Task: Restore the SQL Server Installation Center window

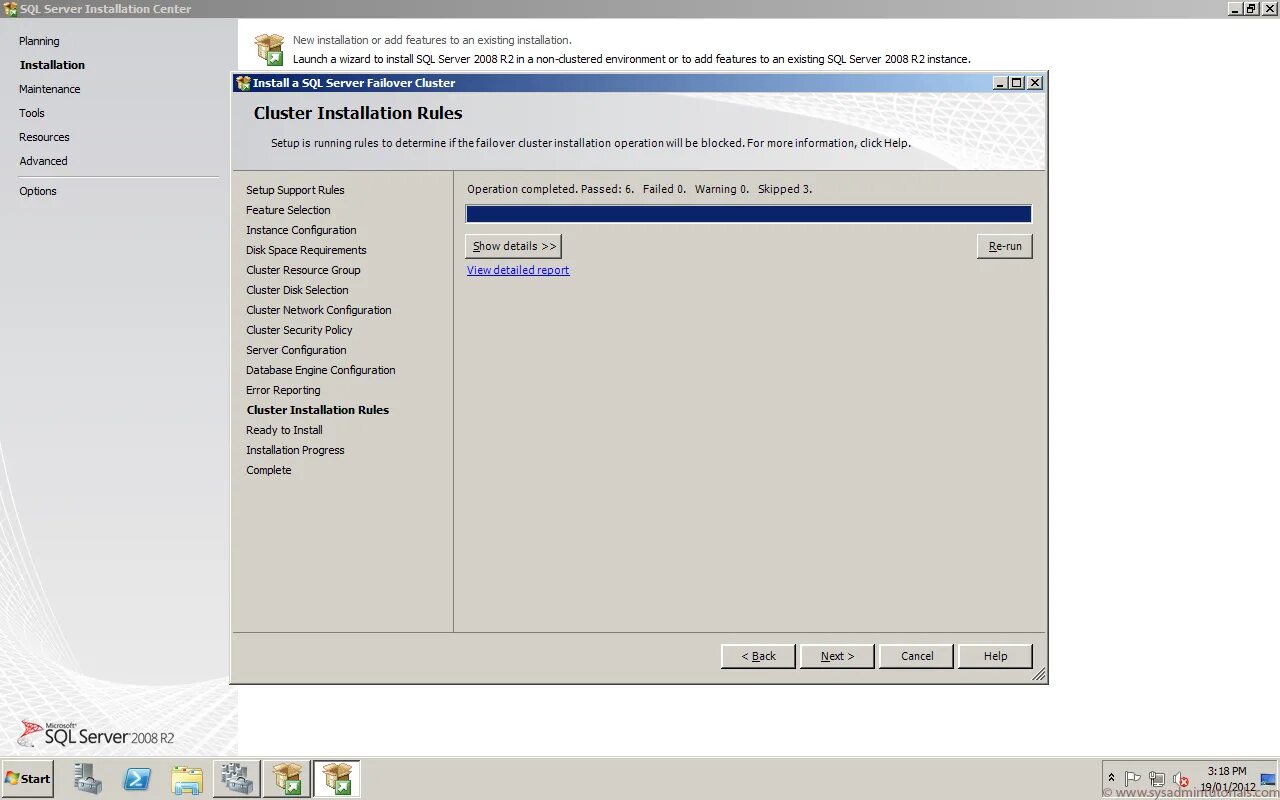Action: point(1252,8)
